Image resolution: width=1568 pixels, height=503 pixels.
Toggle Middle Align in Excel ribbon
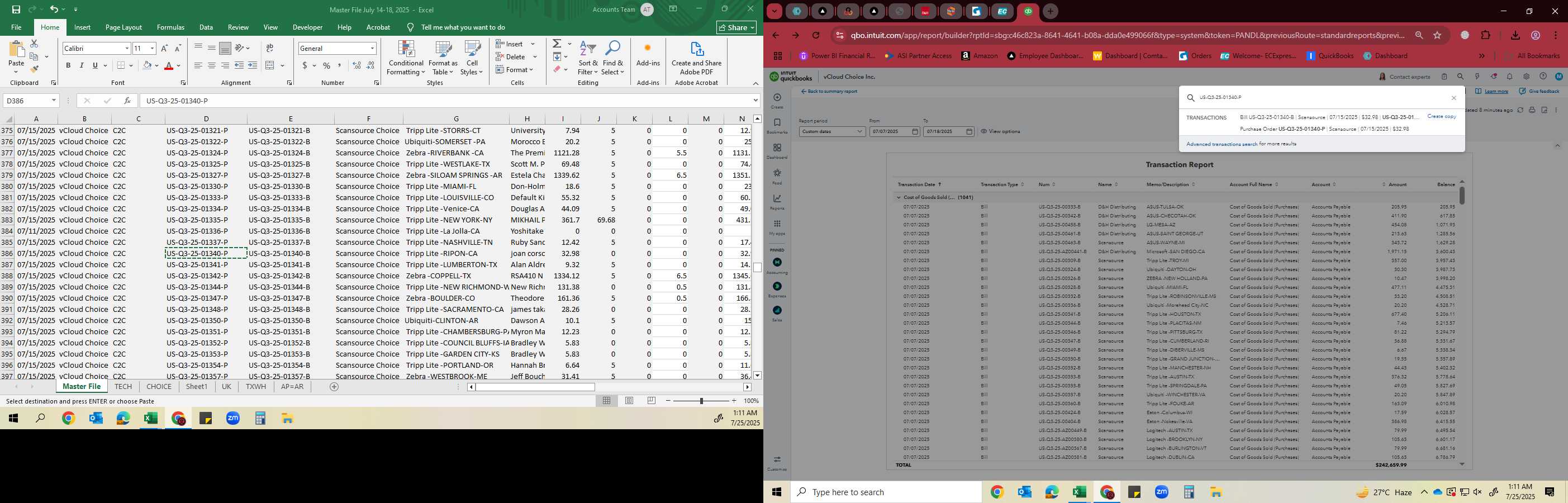[x=212, y=48]
